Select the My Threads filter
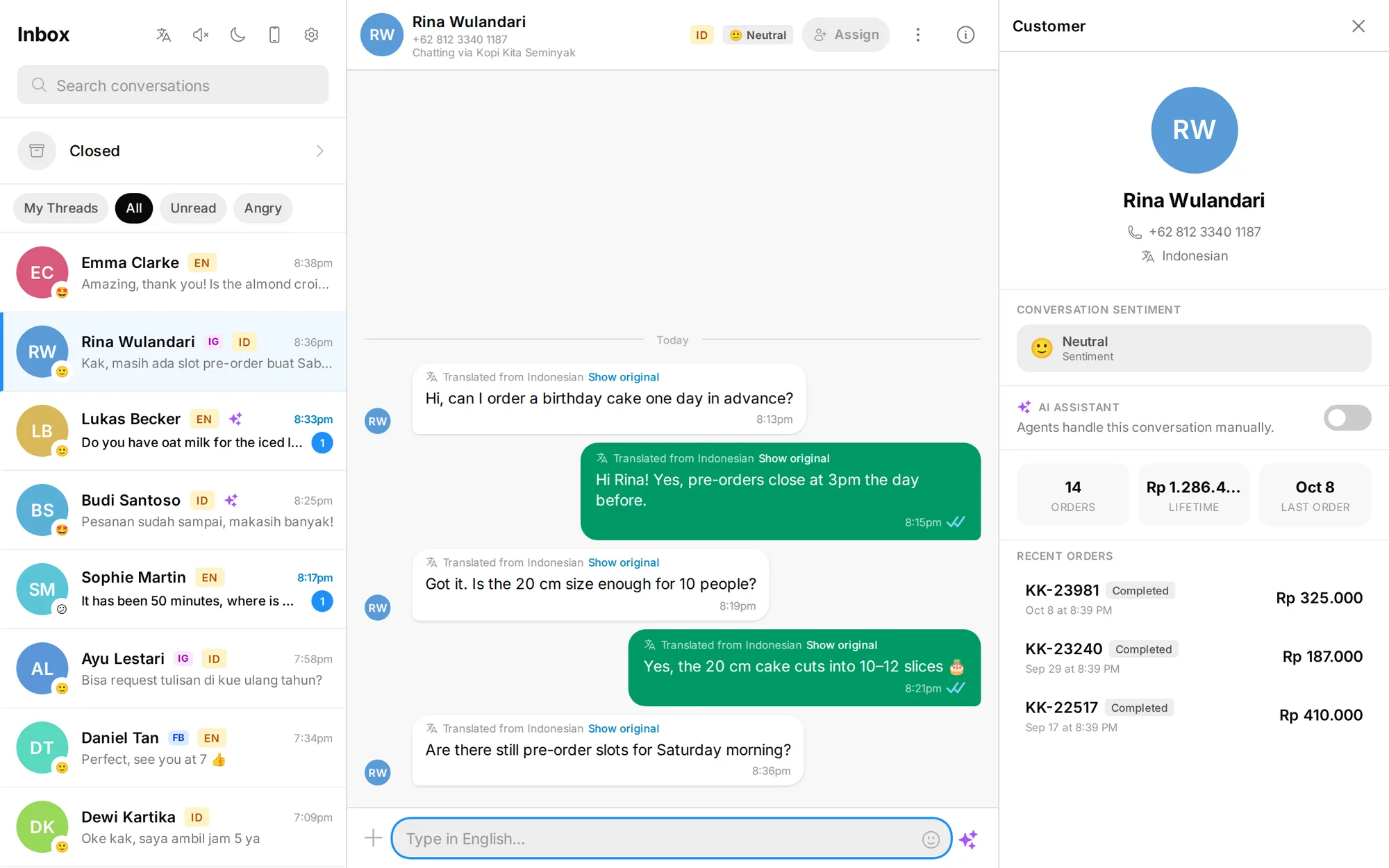Viewport: 1389px width, 868px height. [x=61, y=208]
